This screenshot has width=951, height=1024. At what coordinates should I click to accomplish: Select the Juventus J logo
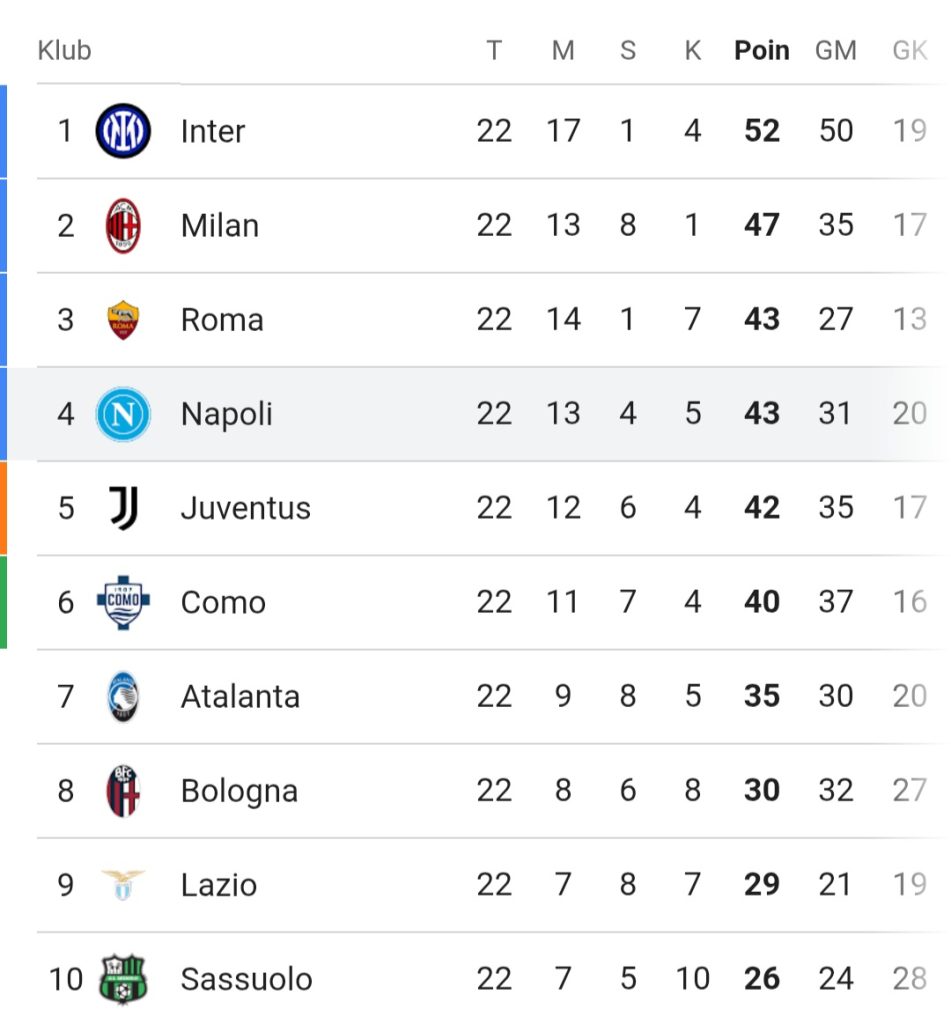[123, 508]
